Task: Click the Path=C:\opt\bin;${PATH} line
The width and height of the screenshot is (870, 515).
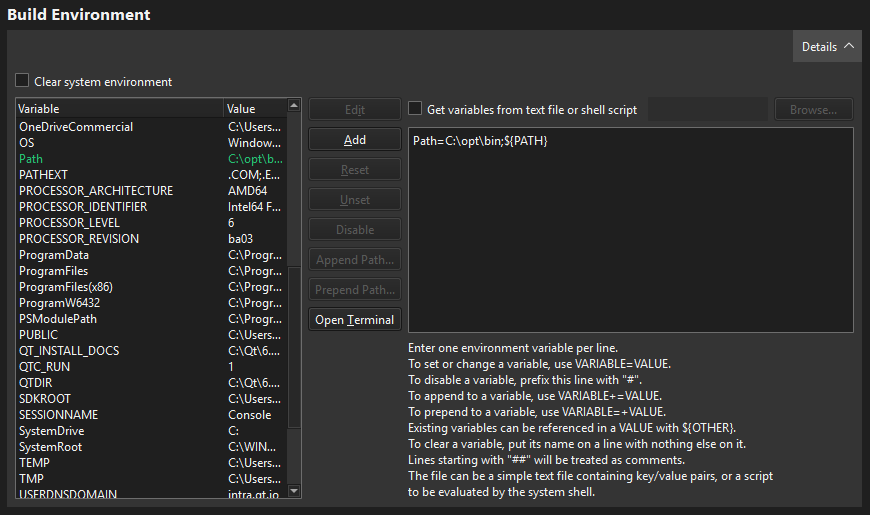Action: click(x=480, y=141)
